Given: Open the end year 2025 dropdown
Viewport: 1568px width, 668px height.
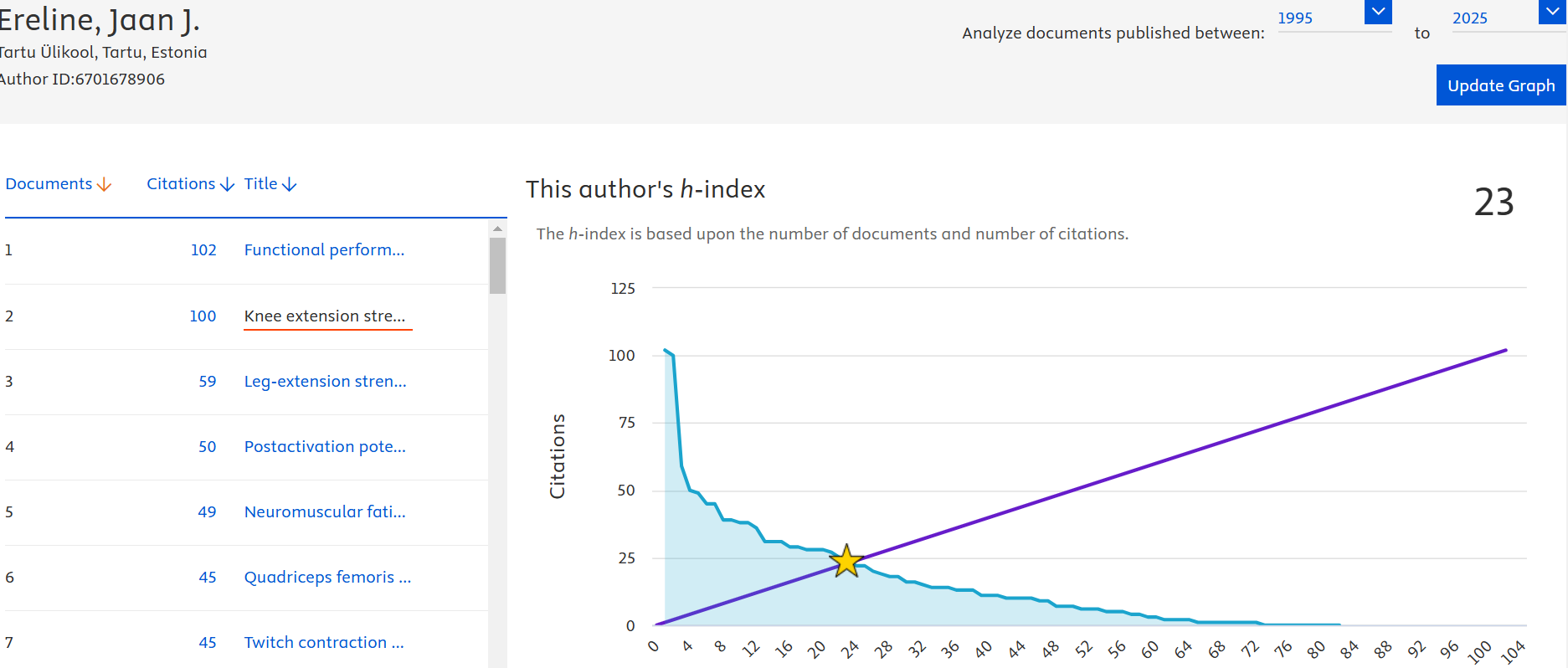Looking at the screenshot, I should click(1552, 13).
